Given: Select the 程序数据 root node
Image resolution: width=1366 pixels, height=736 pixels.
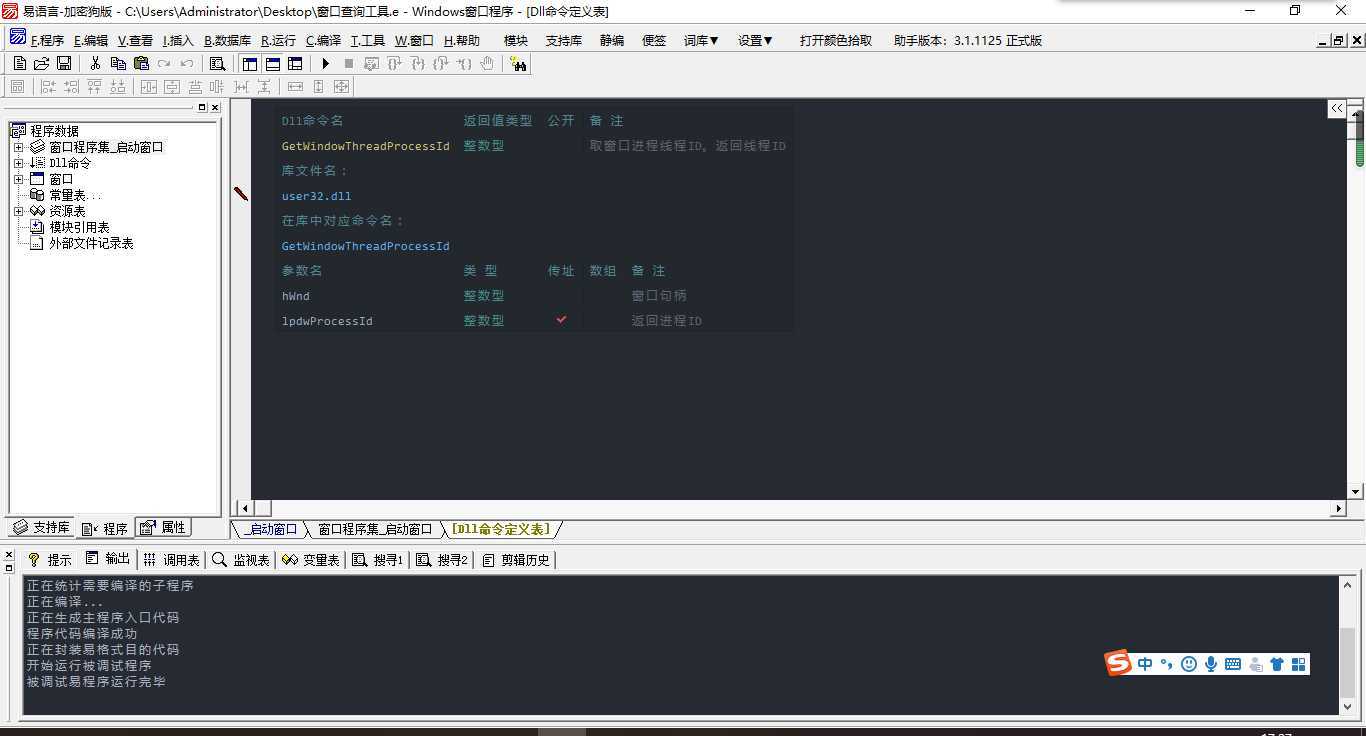Looking at the screenshot, I should tap(54, 131).
